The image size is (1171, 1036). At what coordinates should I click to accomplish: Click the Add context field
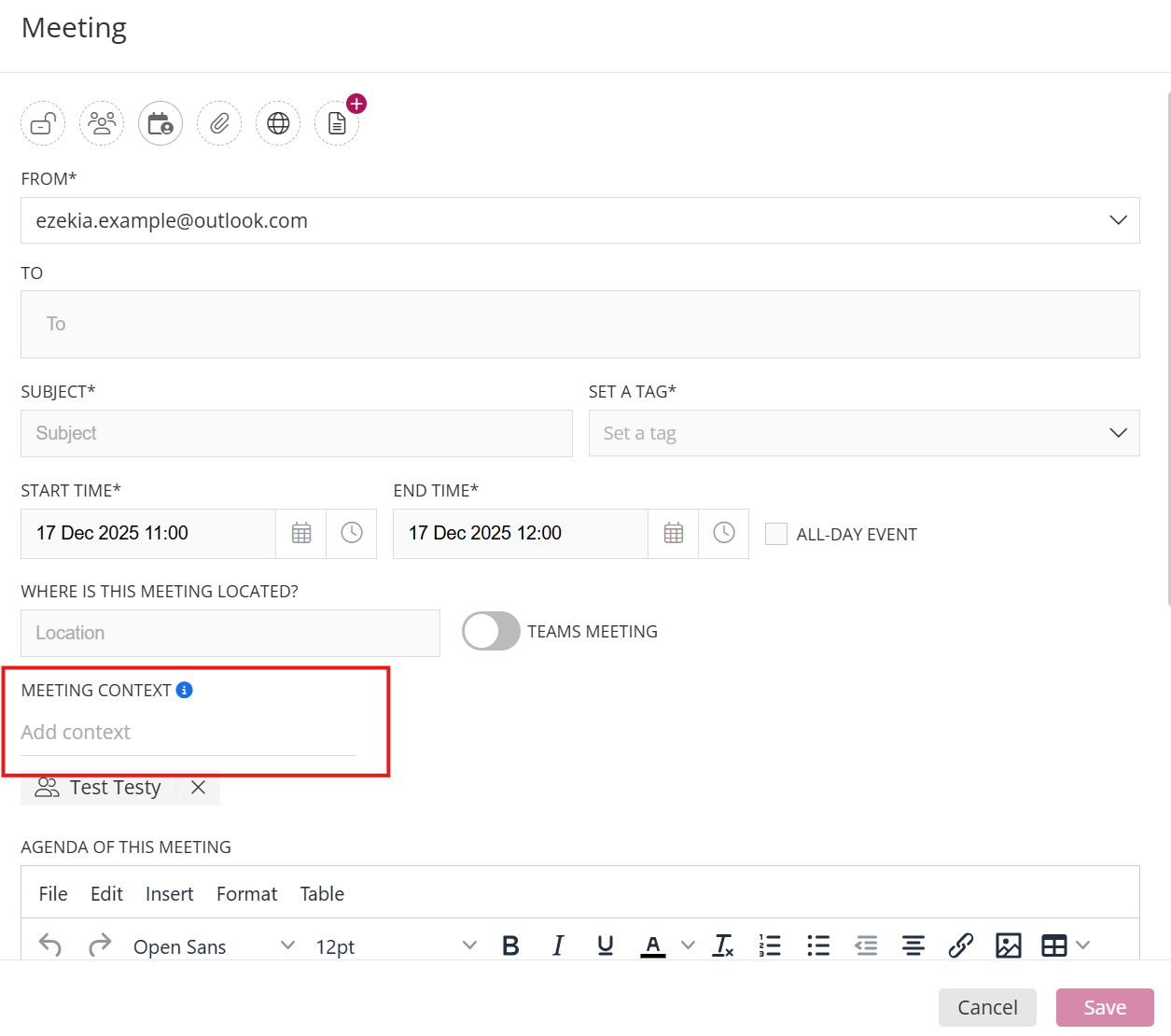pos(188,733)
